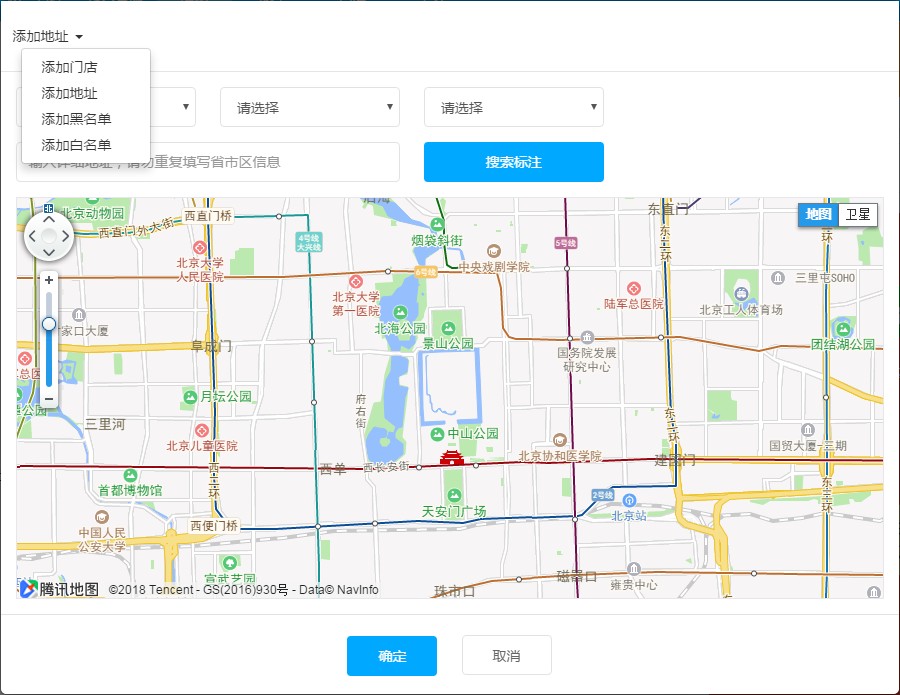Screen dimensions: 900x695
Task: Click the 4号线大兴线 subway badge
Action: click(x=309, y=242)
